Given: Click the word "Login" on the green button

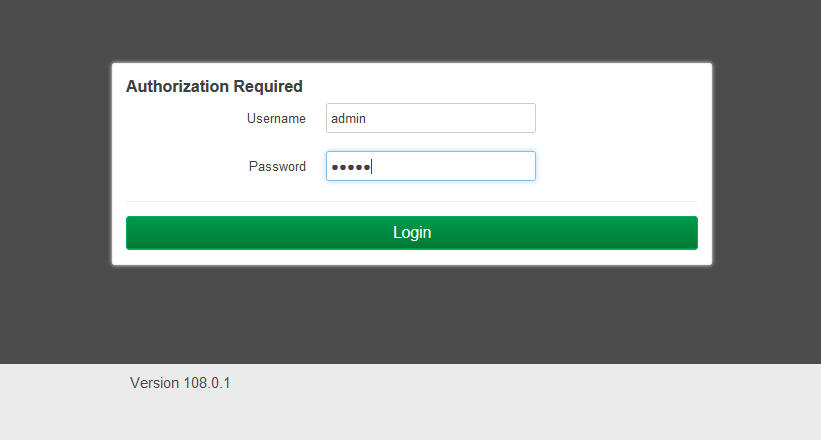Looking at the screenshot, I should [412, 233].
